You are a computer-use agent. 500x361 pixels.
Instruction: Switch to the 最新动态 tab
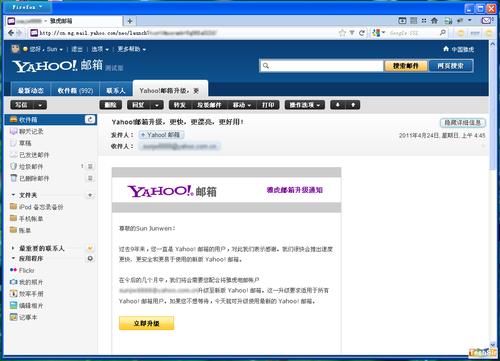31,90
